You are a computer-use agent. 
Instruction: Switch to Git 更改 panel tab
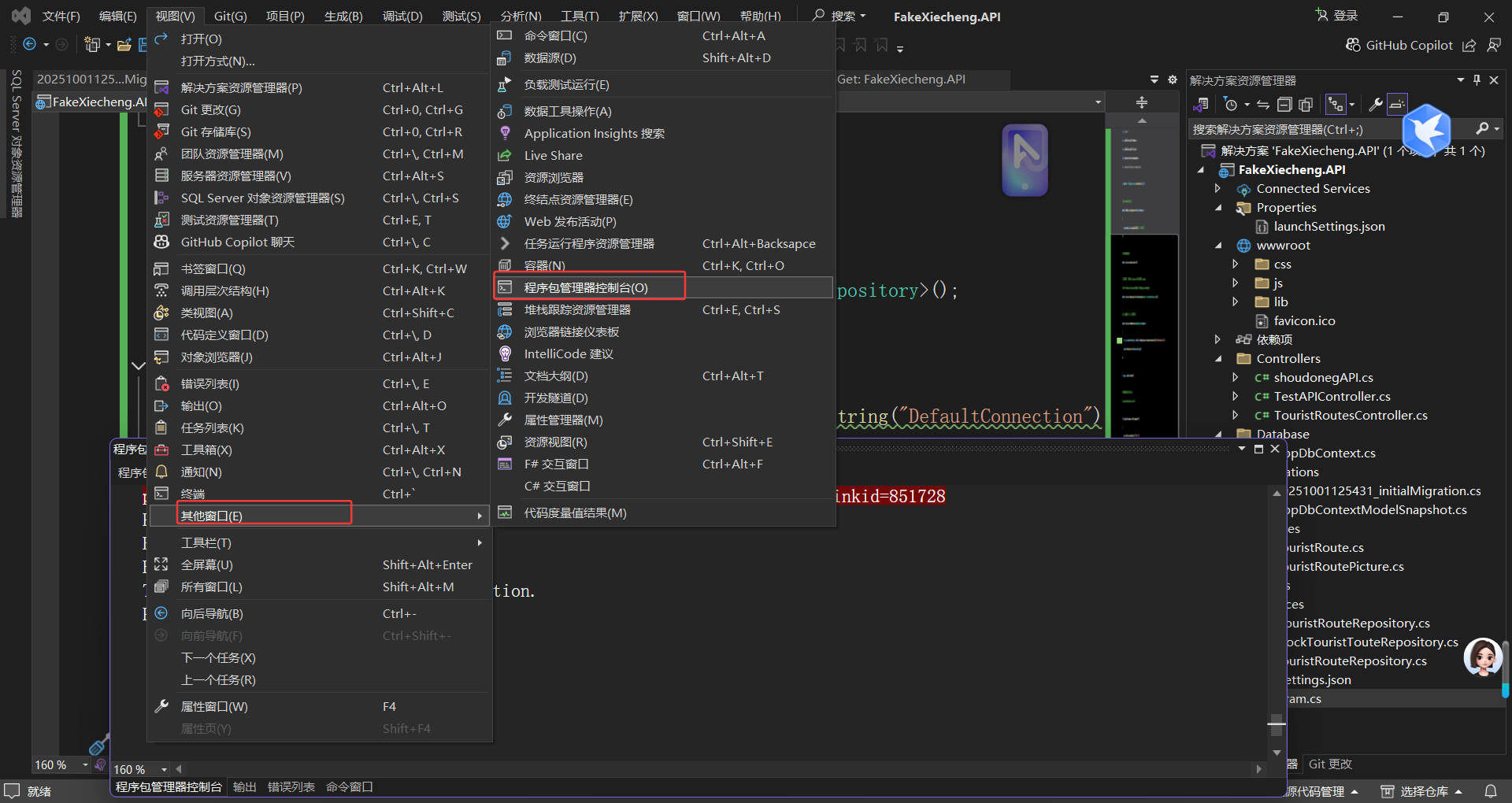[x=1330, y=764]
